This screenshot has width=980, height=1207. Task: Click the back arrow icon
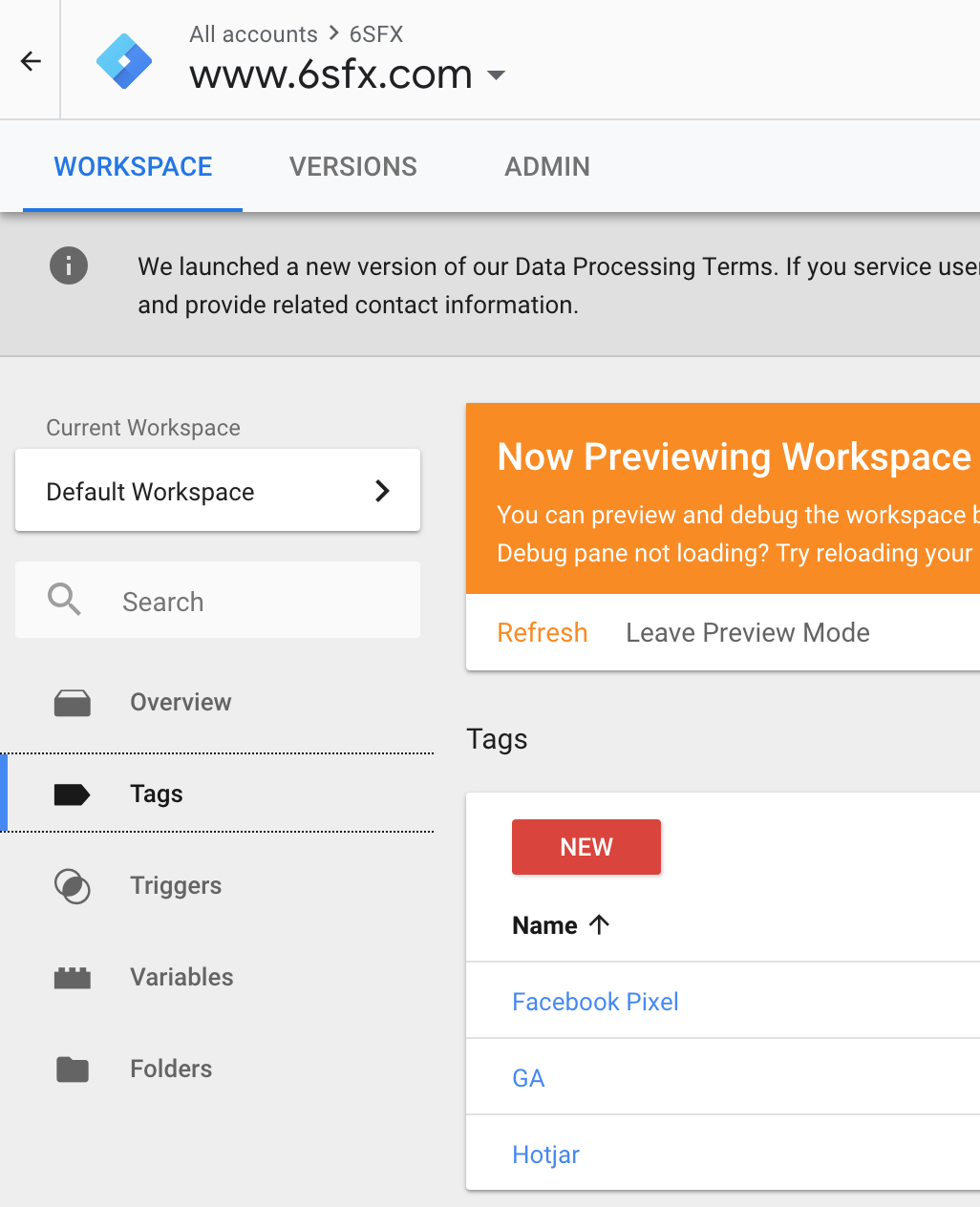[31, 61]
